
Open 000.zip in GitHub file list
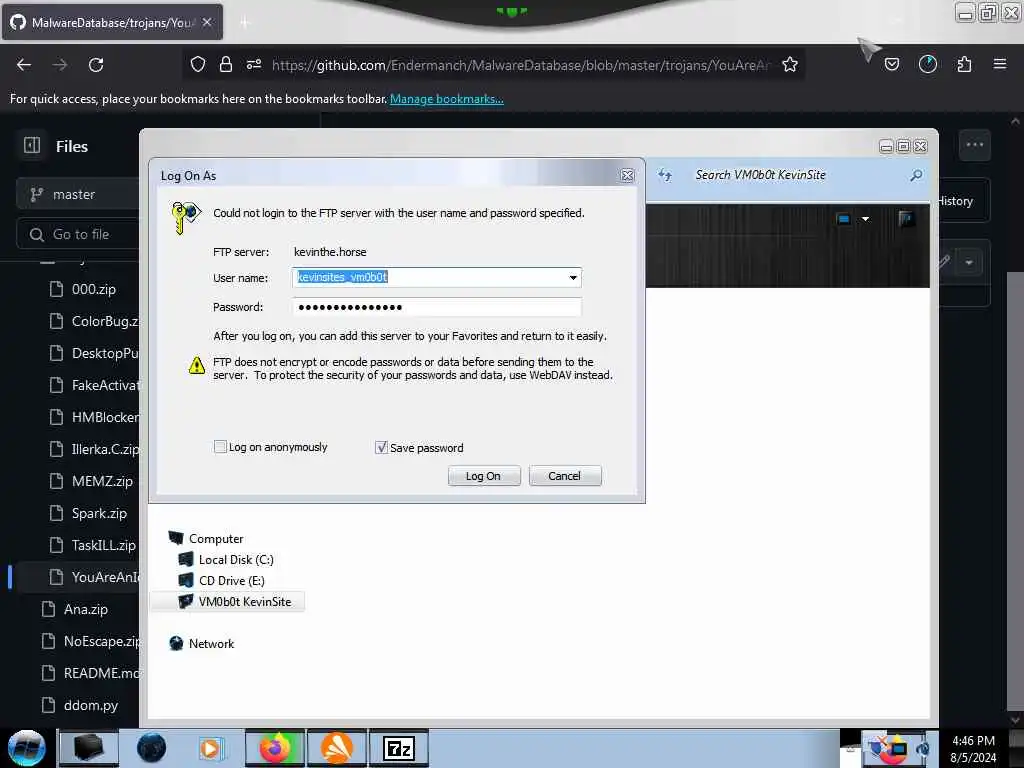tap(93, 289)
